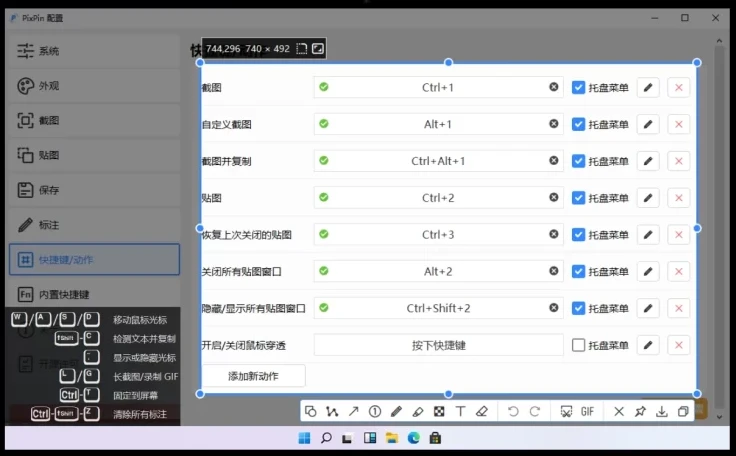Image resolution: width=736 pixels, height=456 pixels.
Task: Open taskbar search magnifier
Action: coord(326,438)
